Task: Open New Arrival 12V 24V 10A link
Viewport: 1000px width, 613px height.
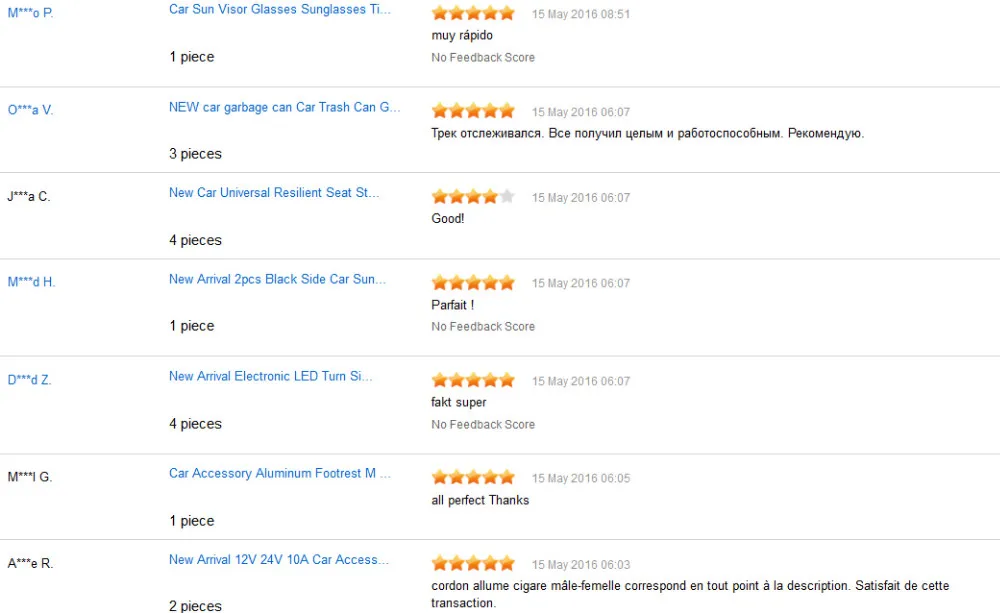Action: [279, 560]
